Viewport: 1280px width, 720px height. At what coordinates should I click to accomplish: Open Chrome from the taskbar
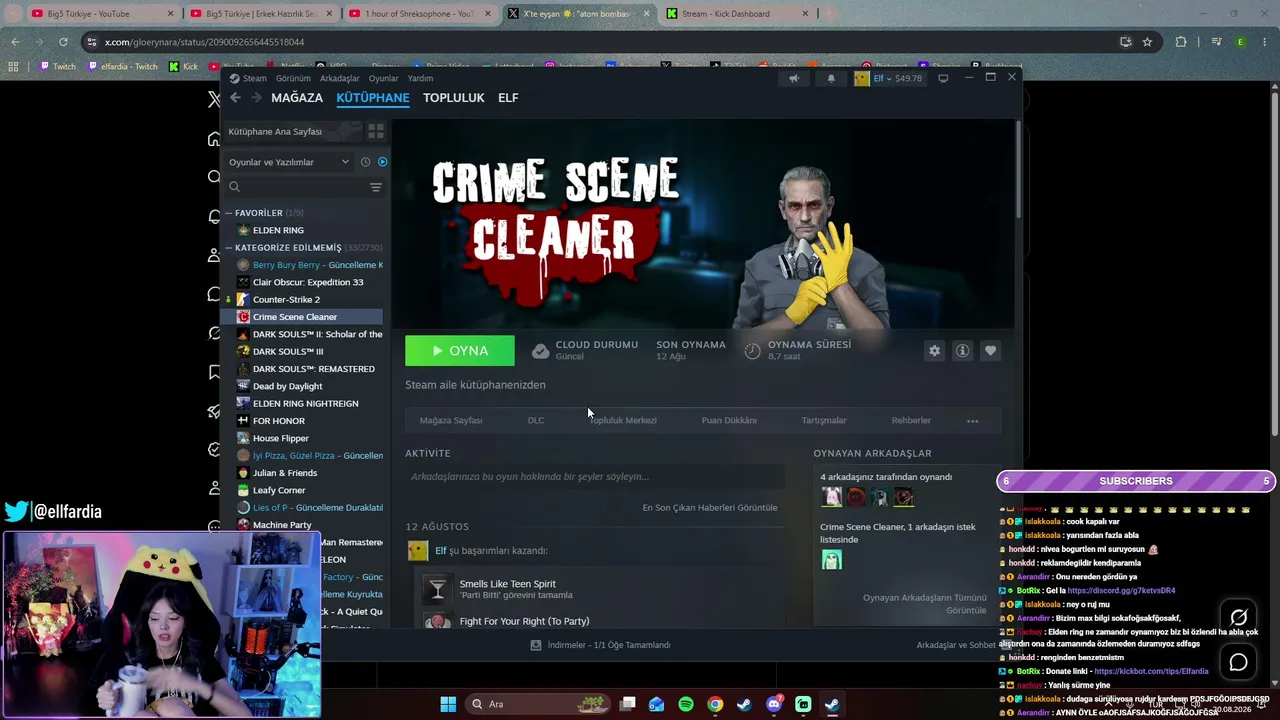[715, 704]
